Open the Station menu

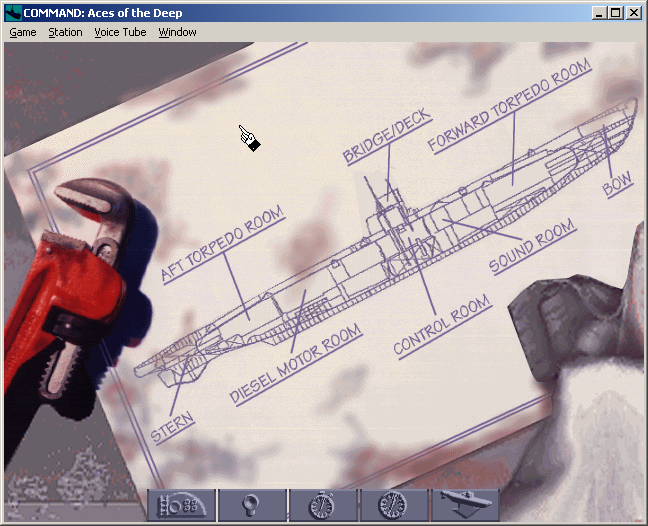point(65,32)
